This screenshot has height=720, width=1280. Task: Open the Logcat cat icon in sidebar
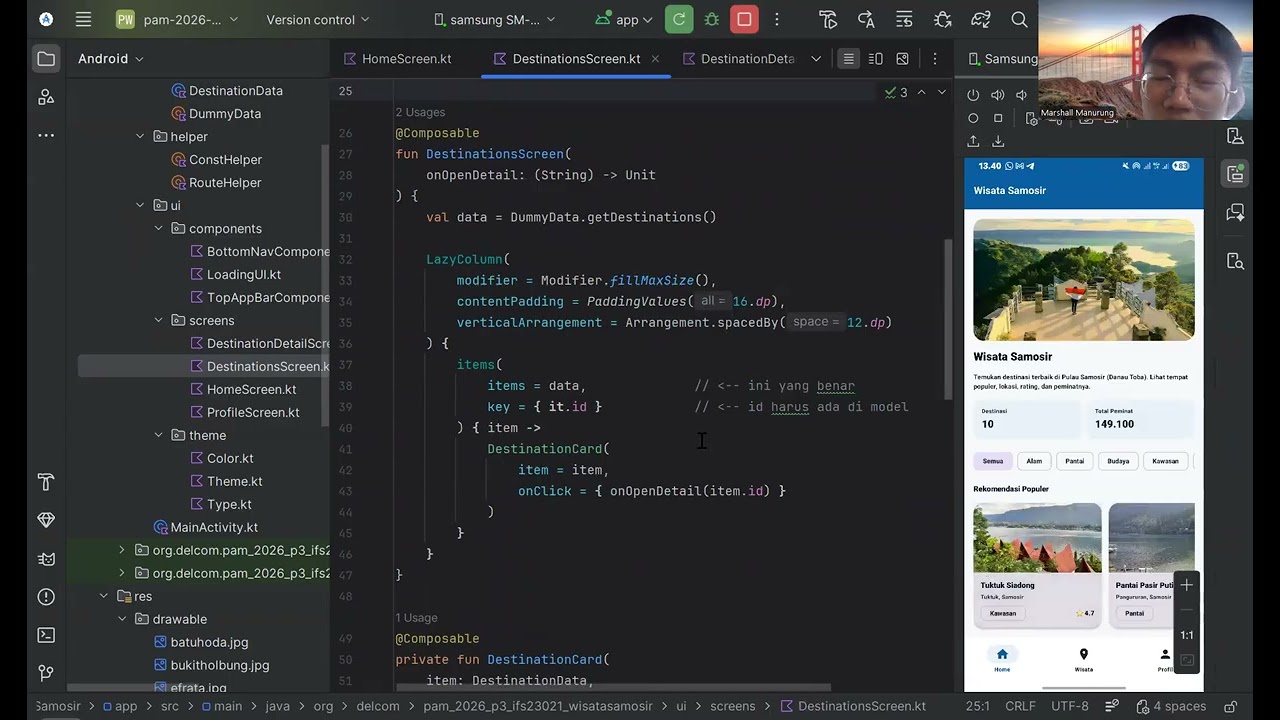46,559
